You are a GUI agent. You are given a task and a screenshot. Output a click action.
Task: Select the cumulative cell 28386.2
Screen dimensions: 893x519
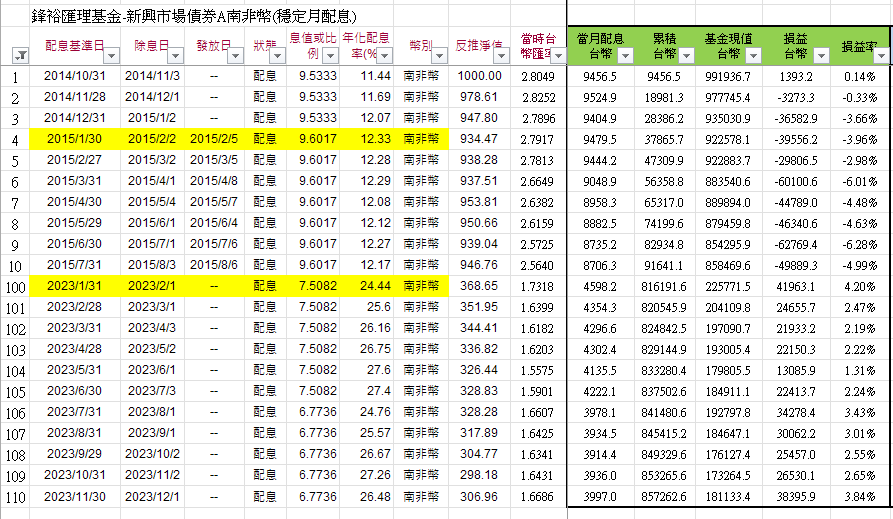[664, 118]
